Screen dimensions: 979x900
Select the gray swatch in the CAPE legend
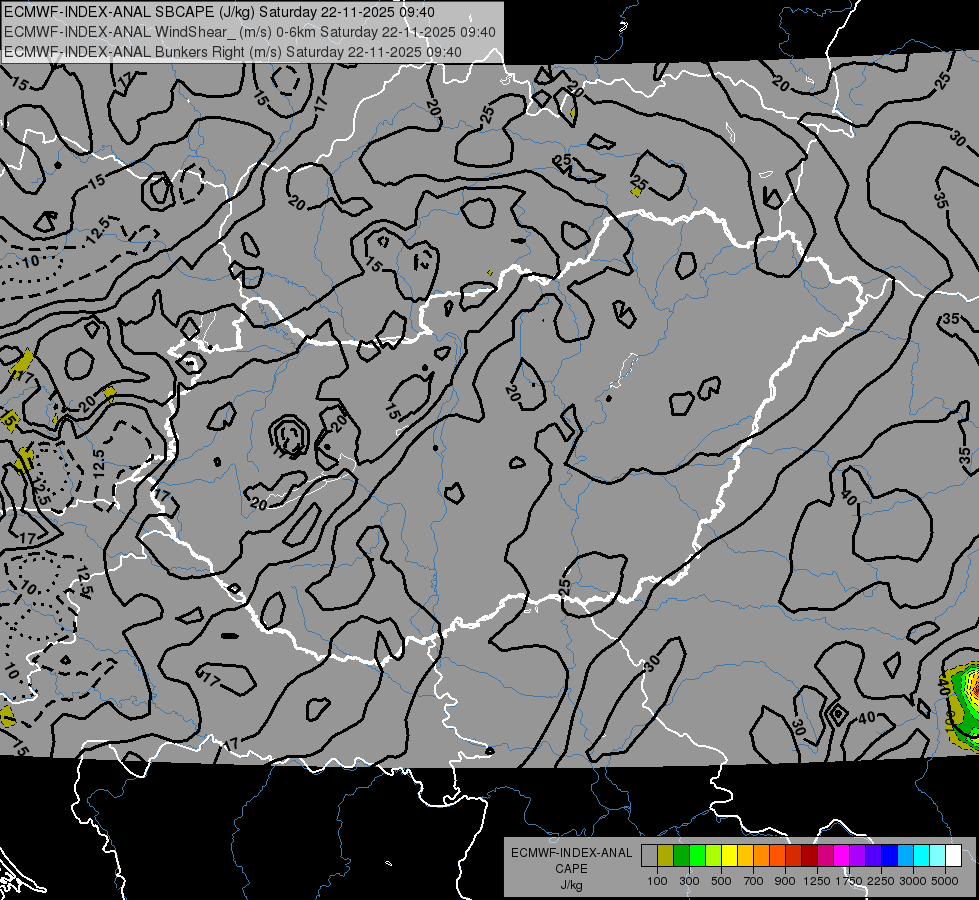pyautogui.click(x=649, y=855)
